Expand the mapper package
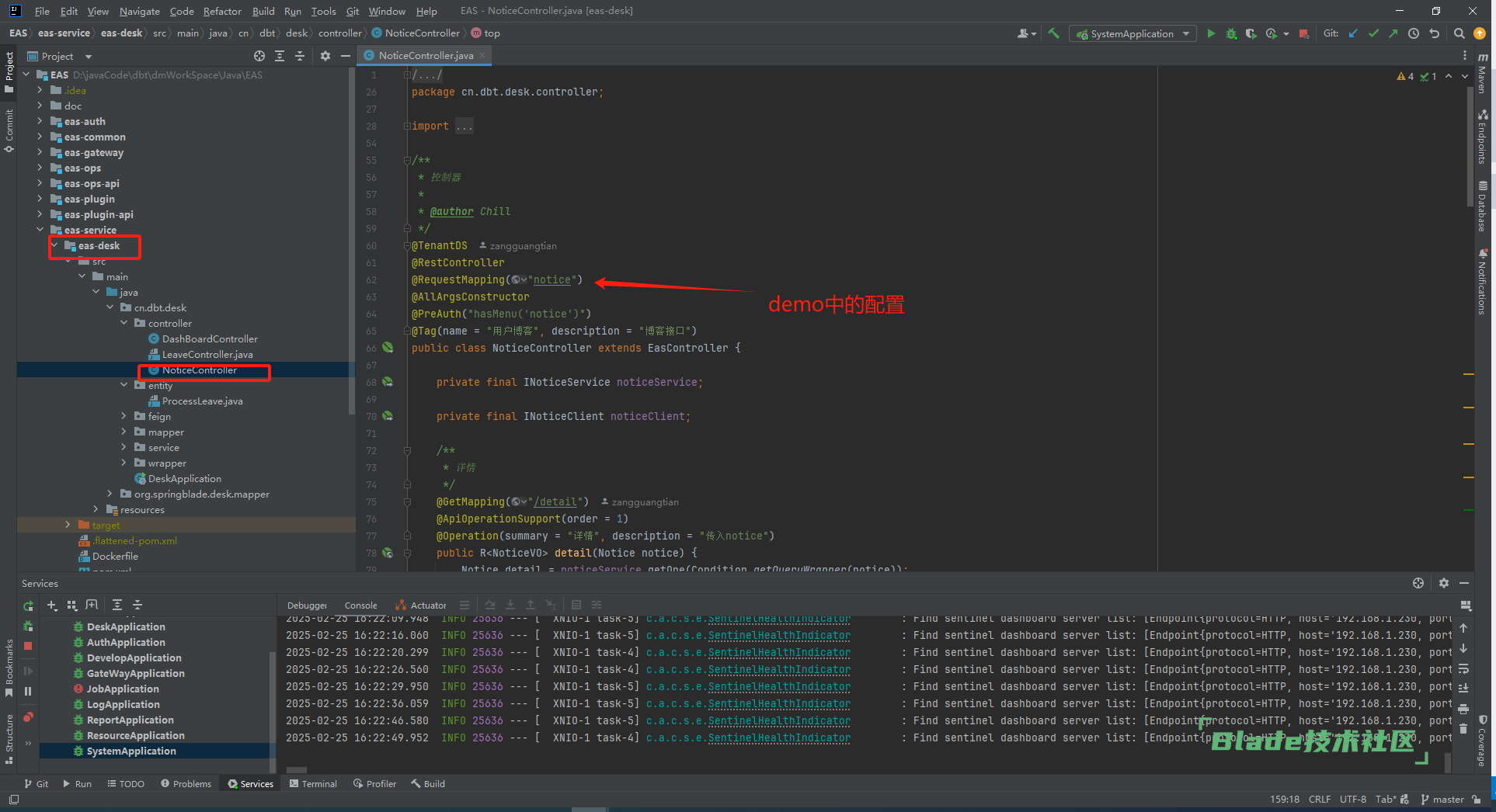Image resolution: width=1496 pixels, height=812 pixels. pyautogui.click(x=124, y=432)
